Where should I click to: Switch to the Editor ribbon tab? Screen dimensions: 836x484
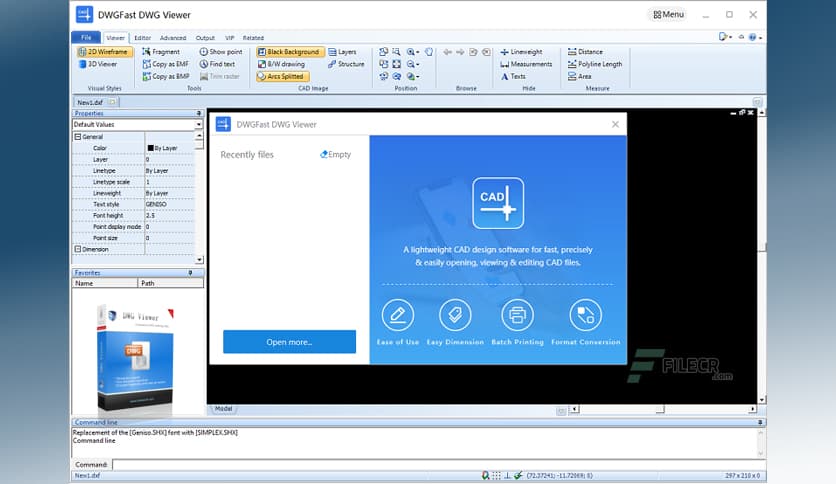pos(142,38)
